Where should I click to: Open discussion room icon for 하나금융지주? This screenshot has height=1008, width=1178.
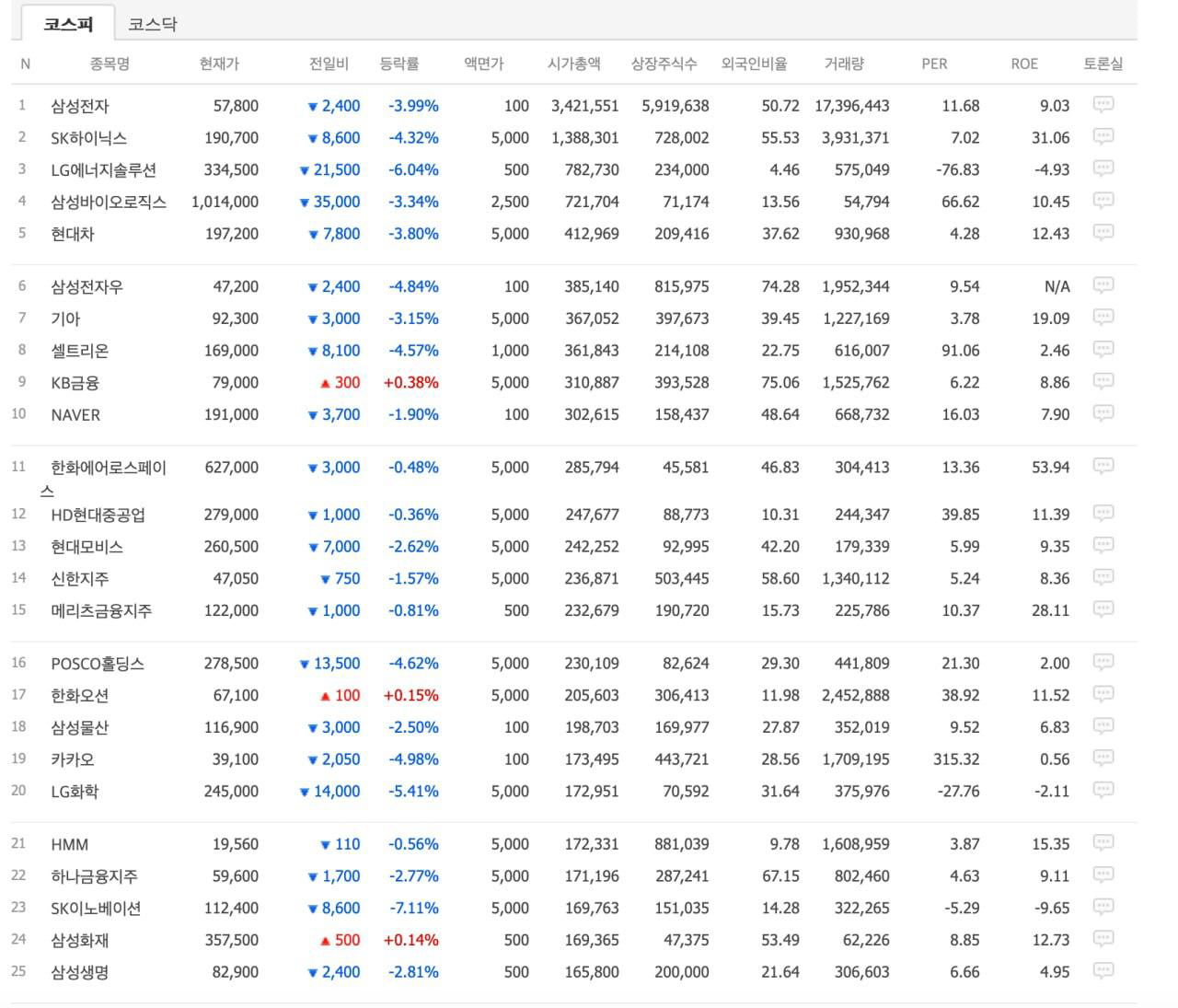(1103, 875)
